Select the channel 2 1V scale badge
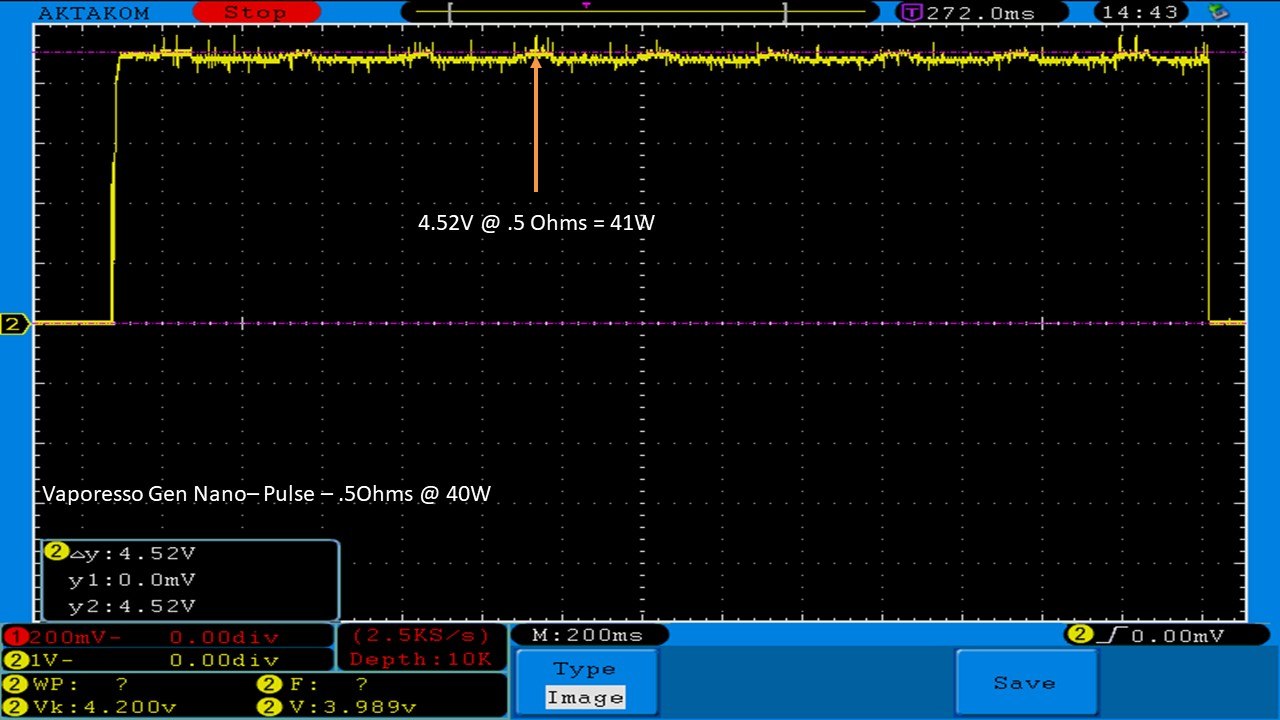This screenshot has height=720, width=1280. point(15,660)
